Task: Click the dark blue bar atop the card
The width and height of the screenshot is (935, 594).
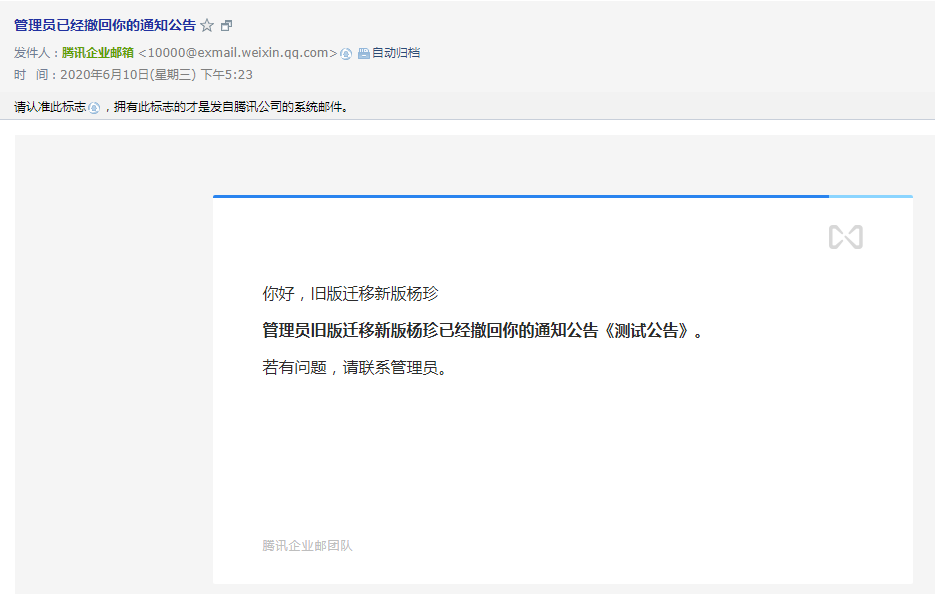Action: [520, 196]
